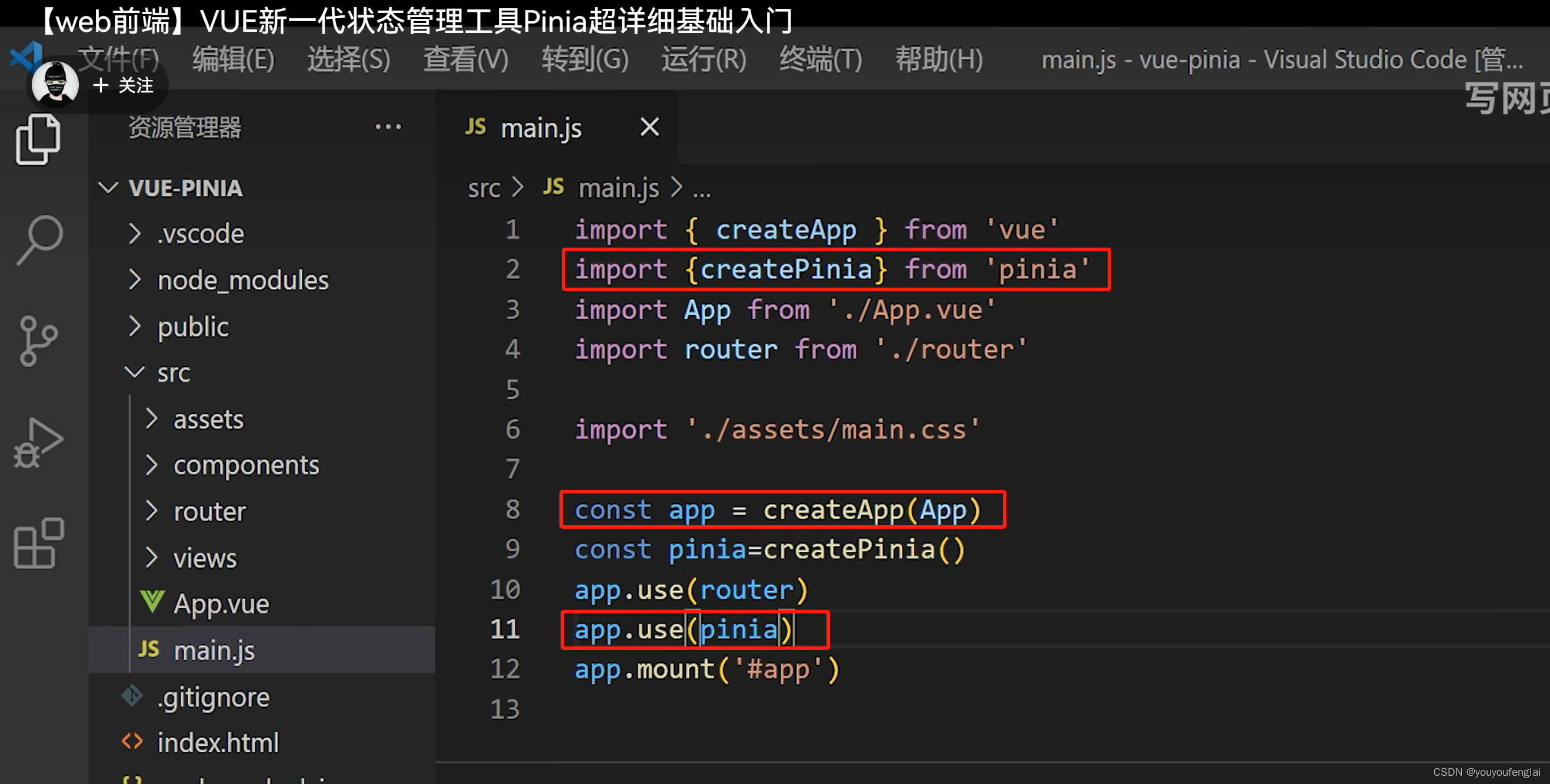Open the 查看(V) menu

click(x=466, y=59)
